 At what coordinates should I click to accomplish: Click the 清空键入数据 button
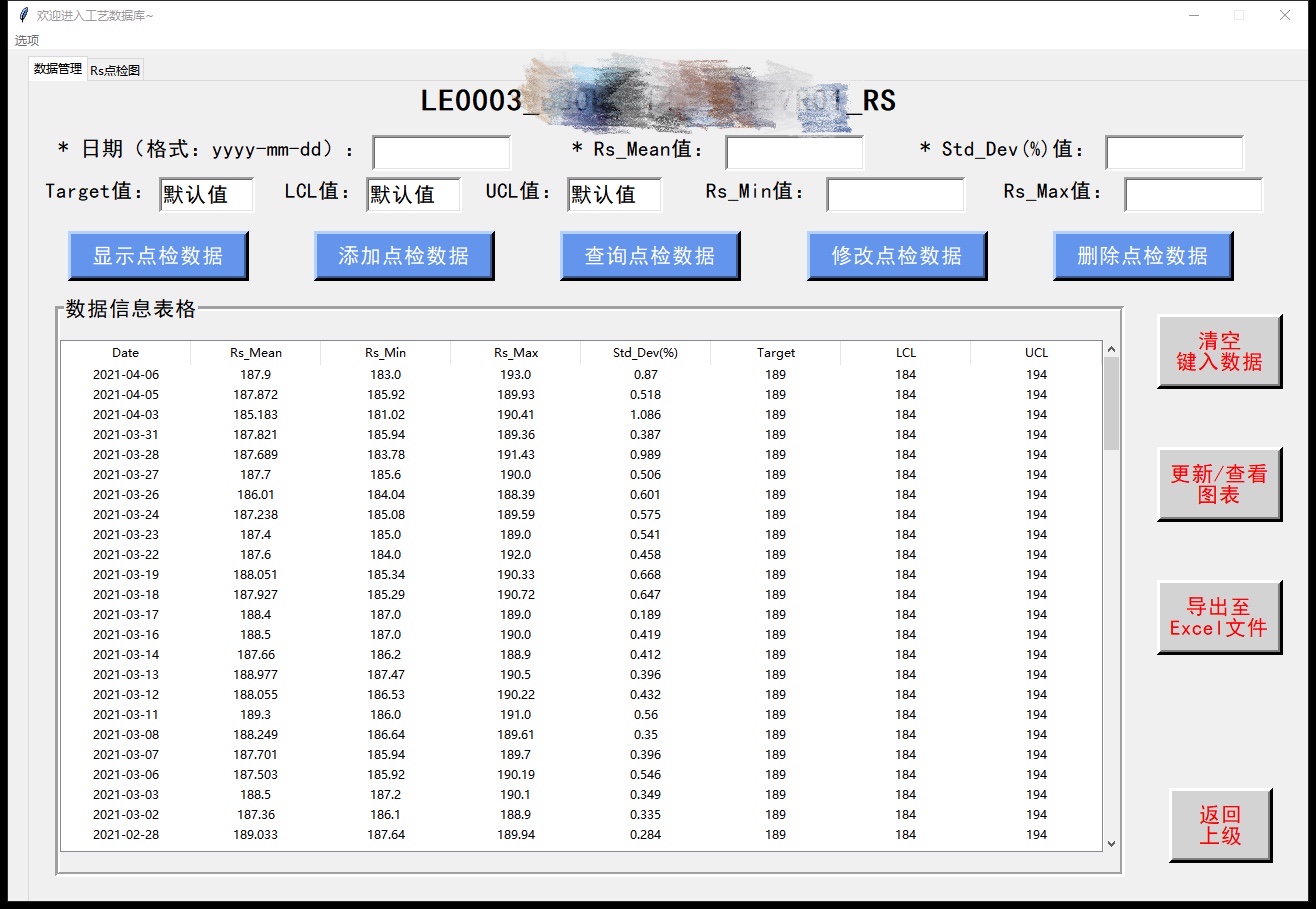1219,351
